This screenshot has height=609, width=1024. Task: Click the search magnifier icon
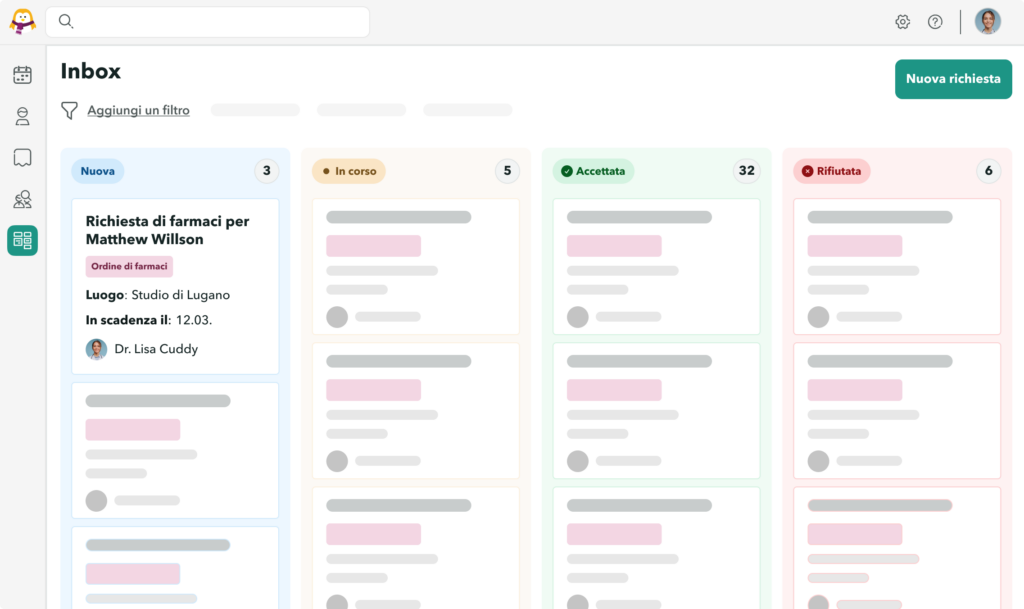65,21
